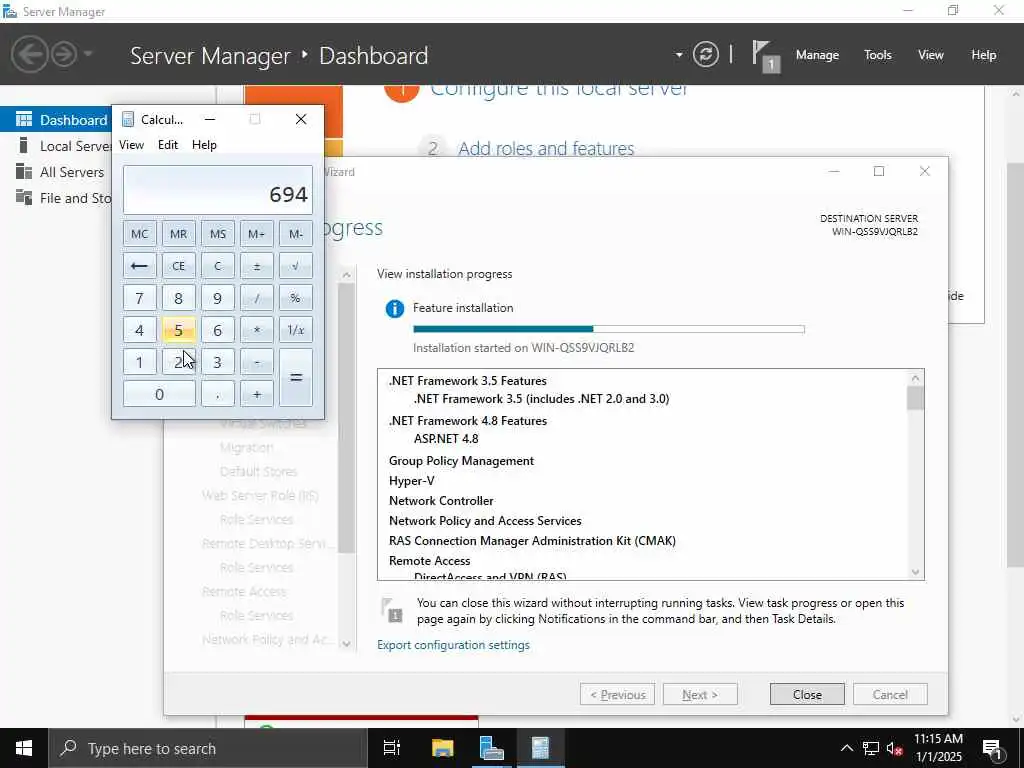Click the calculator backspace arrow key
1024x768 pixels.
[x=139, y=266]
